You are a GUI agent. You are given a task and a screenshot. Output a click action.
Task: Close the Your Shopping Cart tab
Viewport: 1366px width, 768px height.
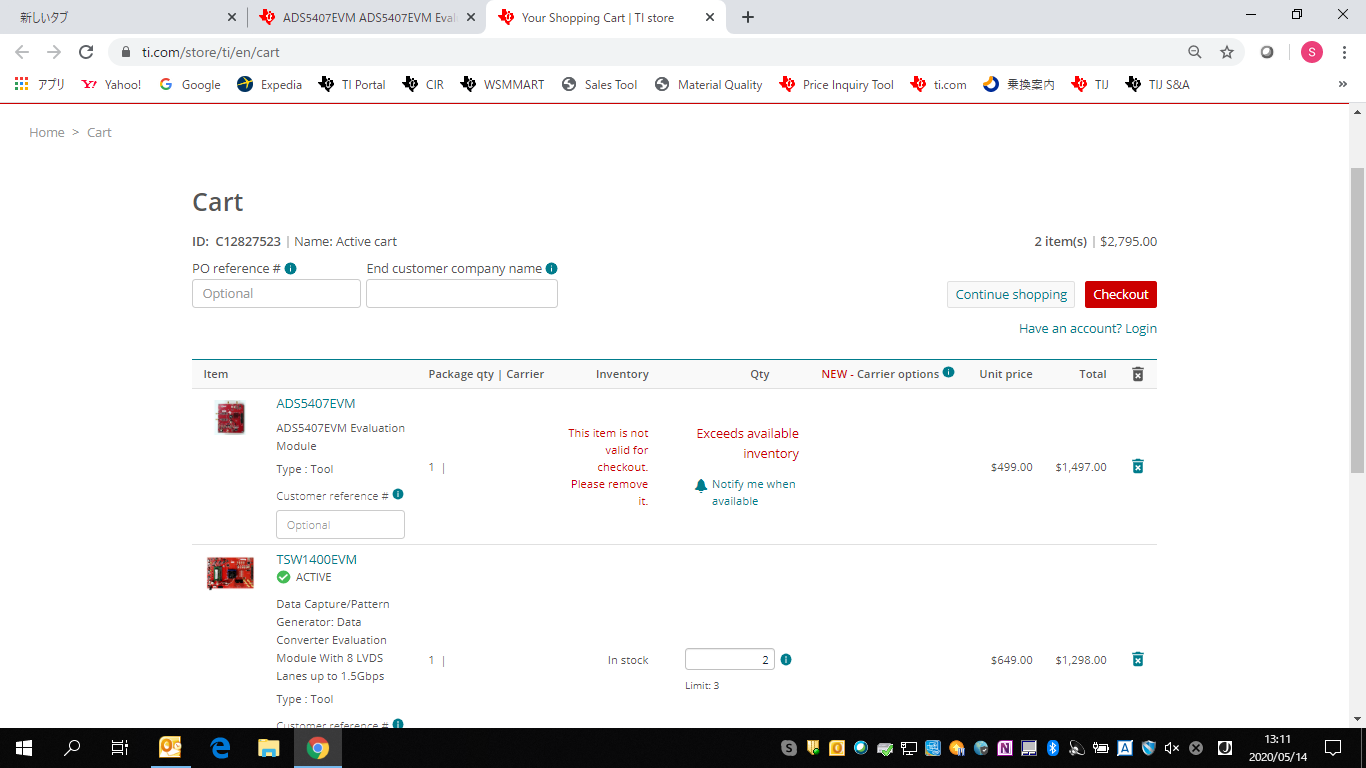711,17
